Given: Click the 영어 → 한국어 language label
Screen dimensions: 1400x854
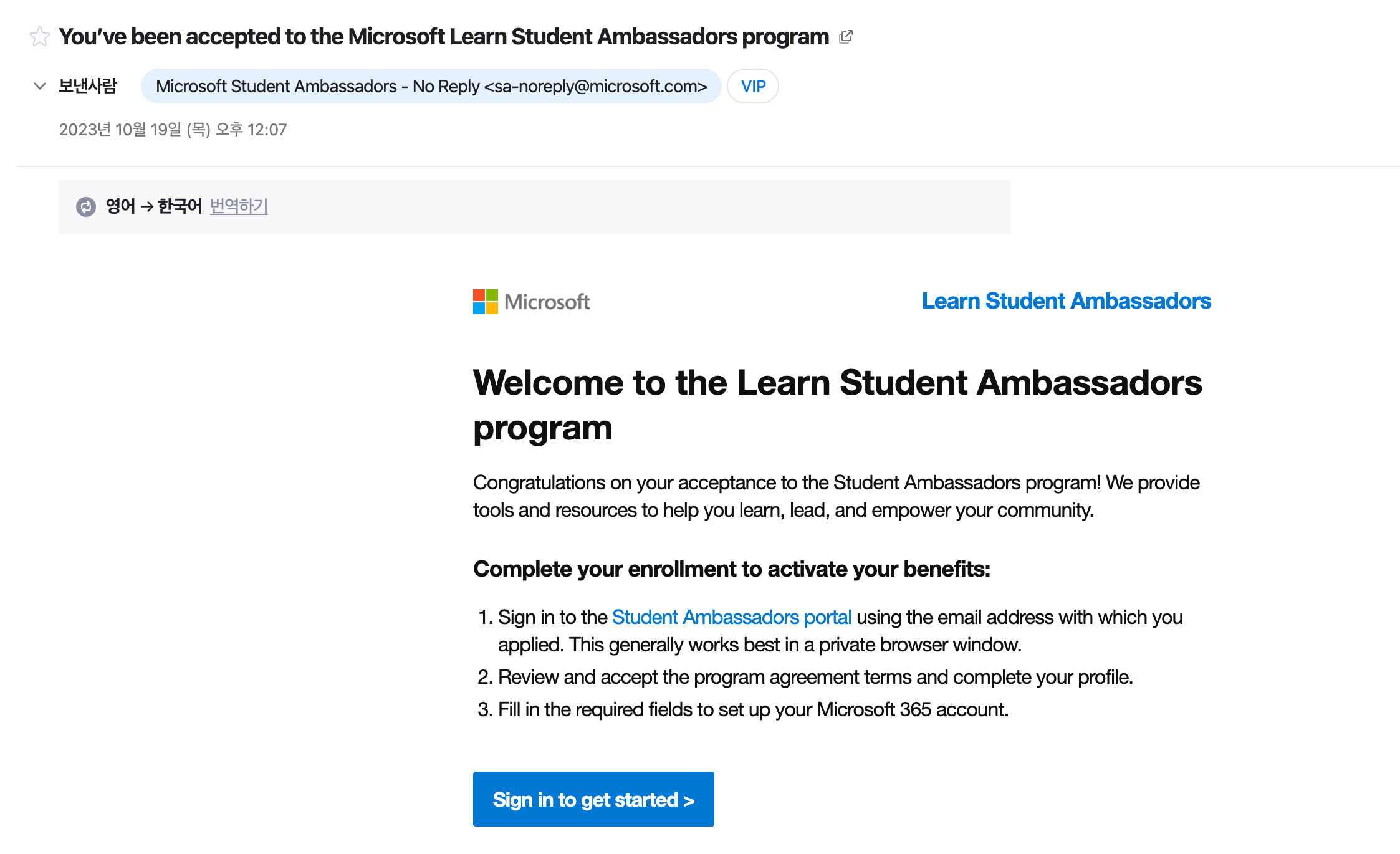Looking at the screenshot, I should (154, 206).
